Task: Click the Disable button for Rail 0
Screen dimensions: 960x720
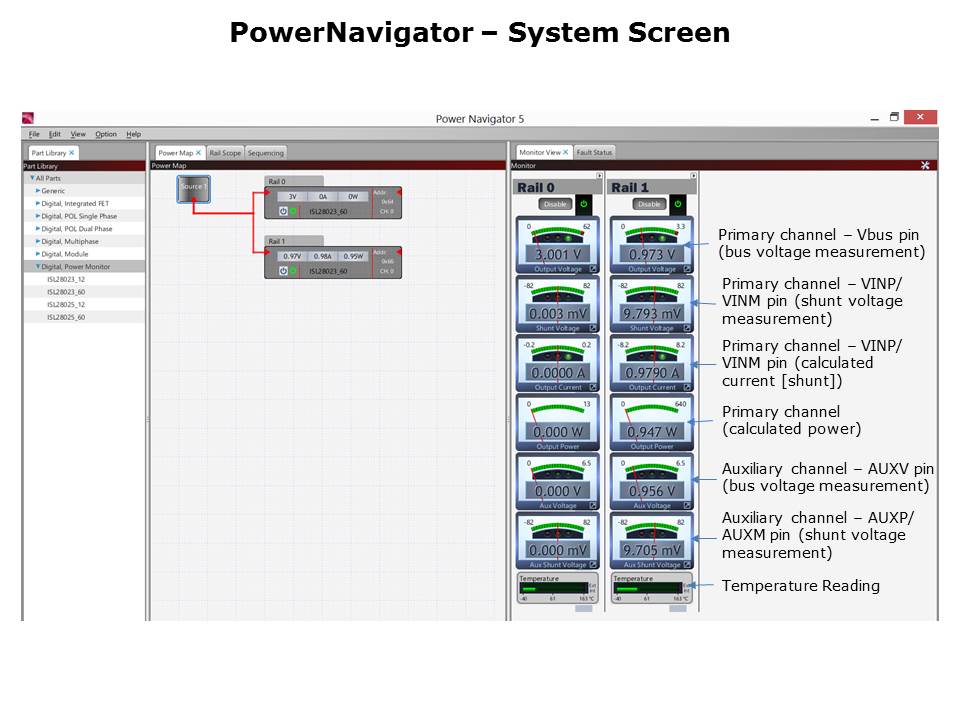Action: point(555,204)
